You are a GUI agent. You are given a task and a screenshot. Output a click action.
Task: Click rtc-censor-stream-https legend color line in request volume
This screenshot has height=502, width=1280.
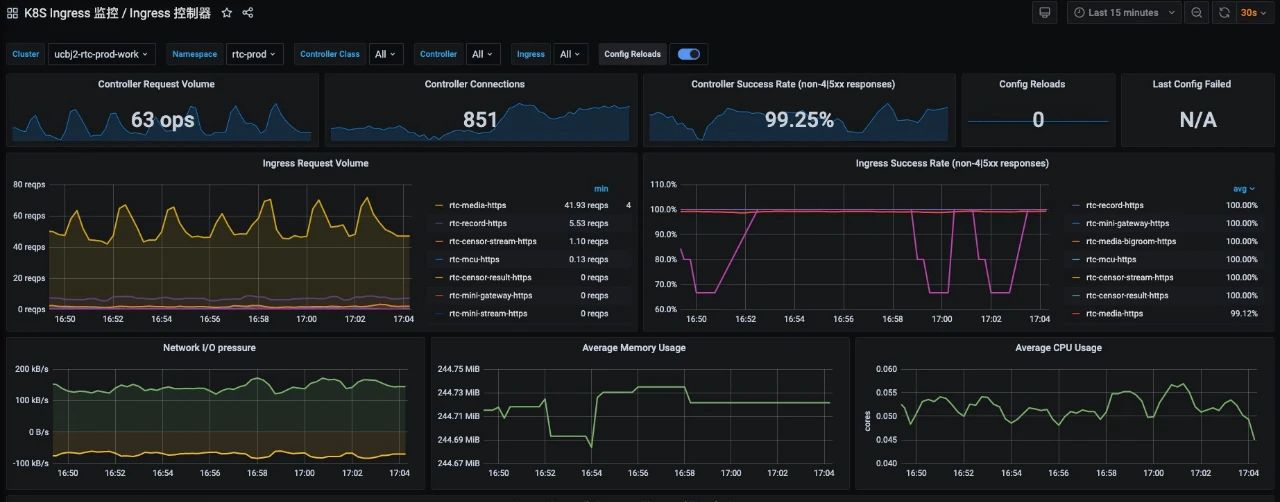tap(440, 242)
